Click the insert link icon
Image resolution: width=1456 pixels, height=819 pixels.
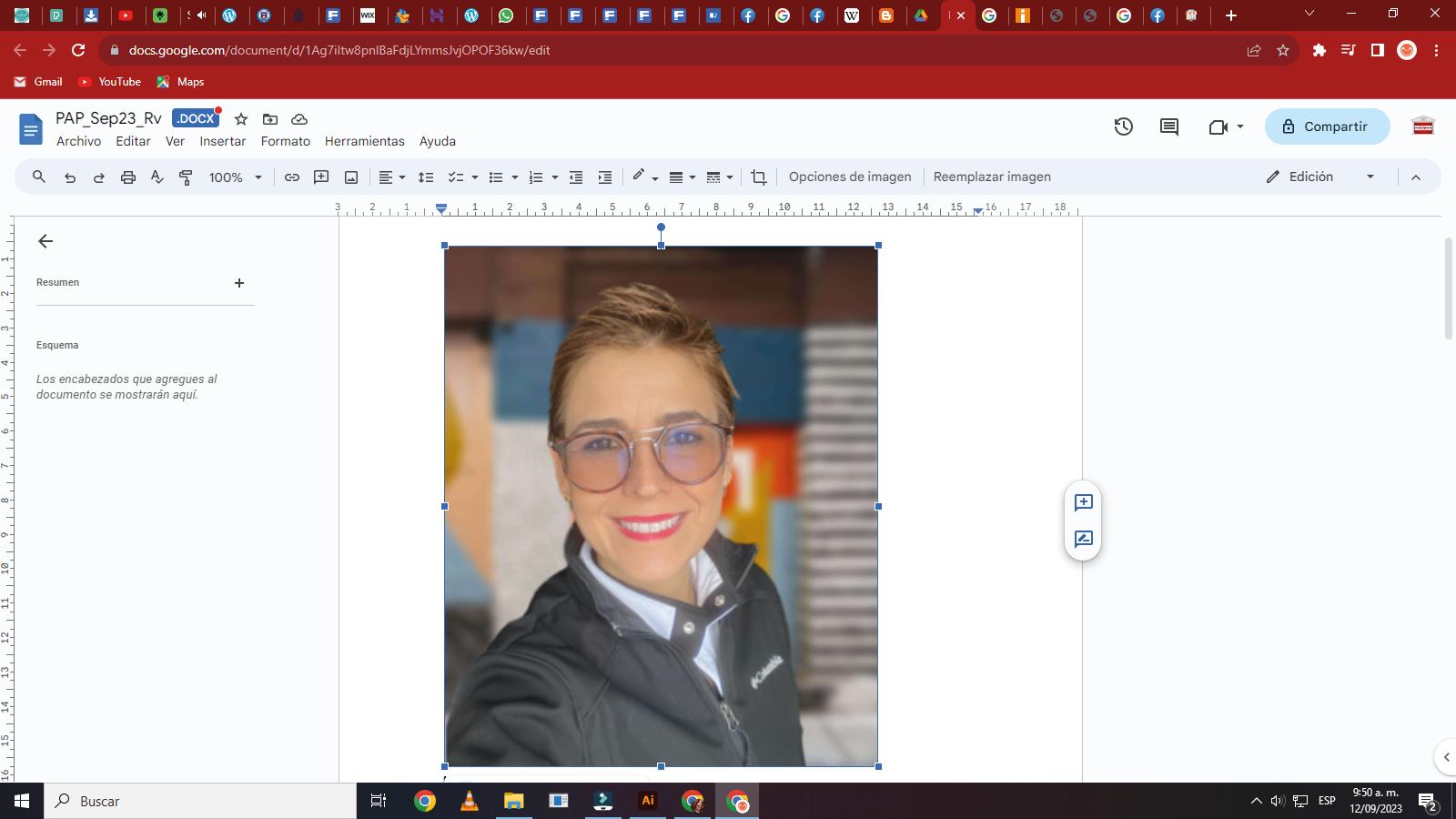click(291, 177)
